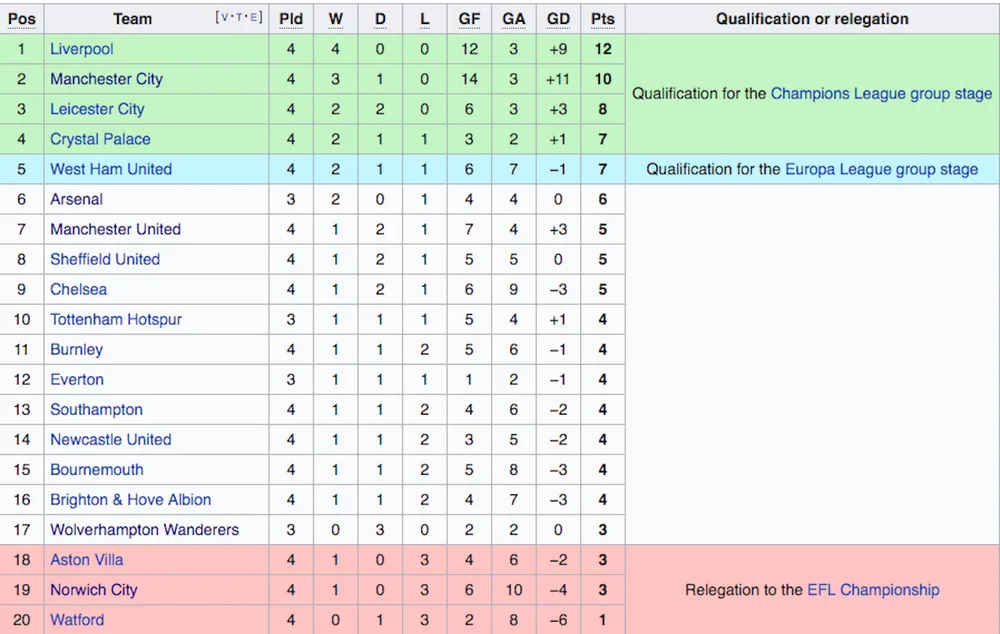Image resolution: width=1000 pixels, height=634 pixels.
Task: Open the Wolverhampton Wanderers link
Action: (145, 530)
